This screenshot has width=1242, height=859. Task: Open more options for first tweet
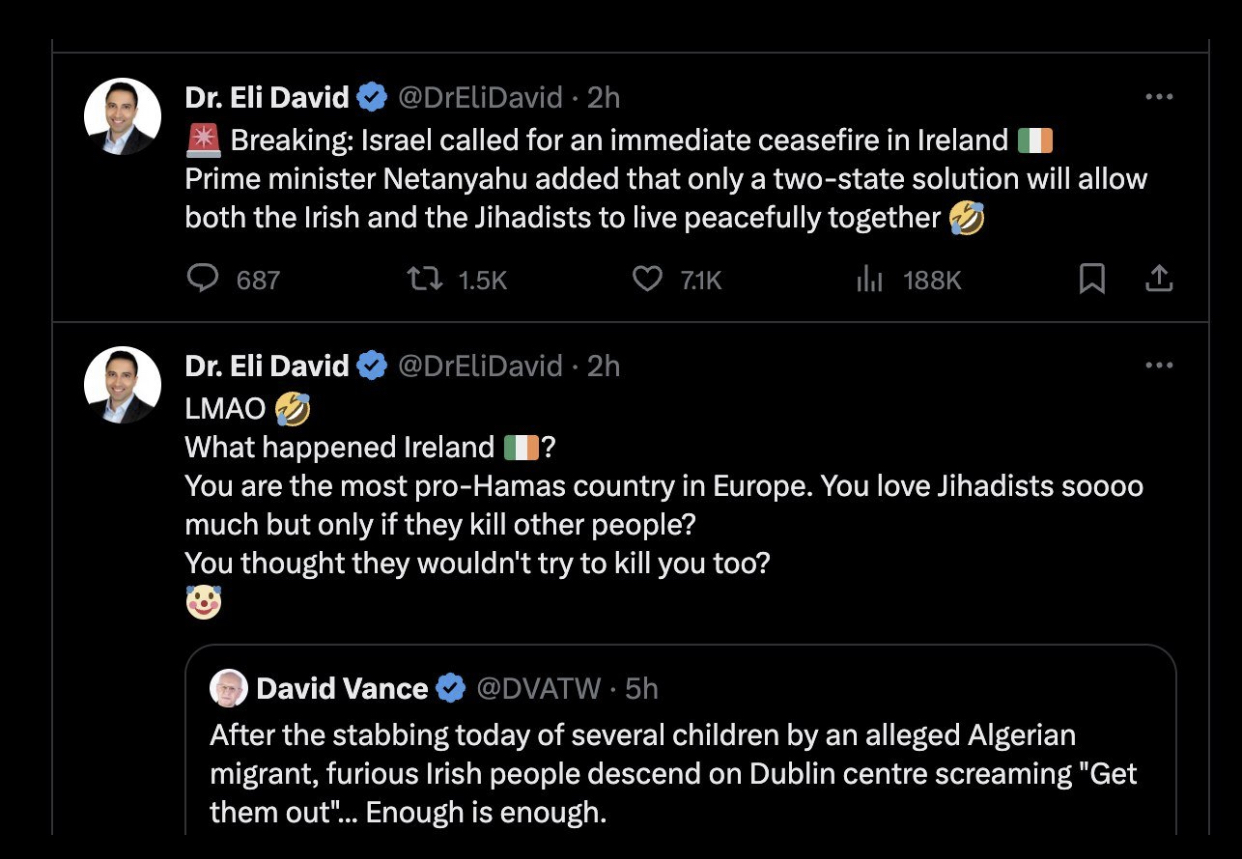point(1158,97)
